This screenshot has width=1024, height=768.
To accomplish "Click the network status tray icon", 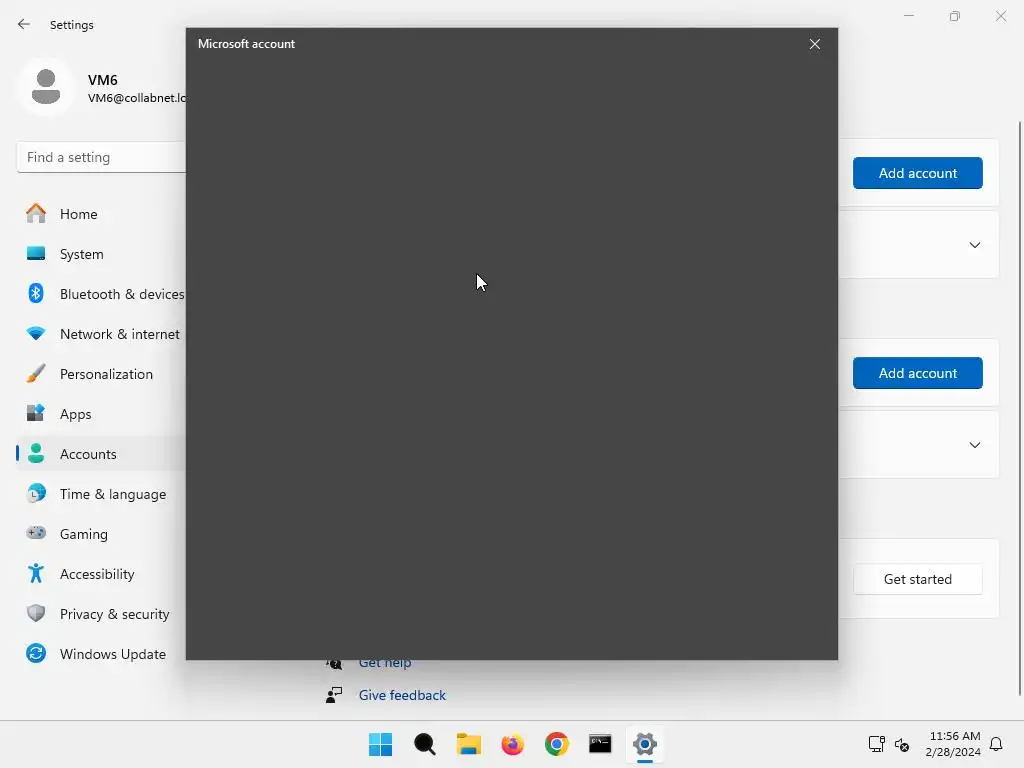I will [x=876, y=744].
